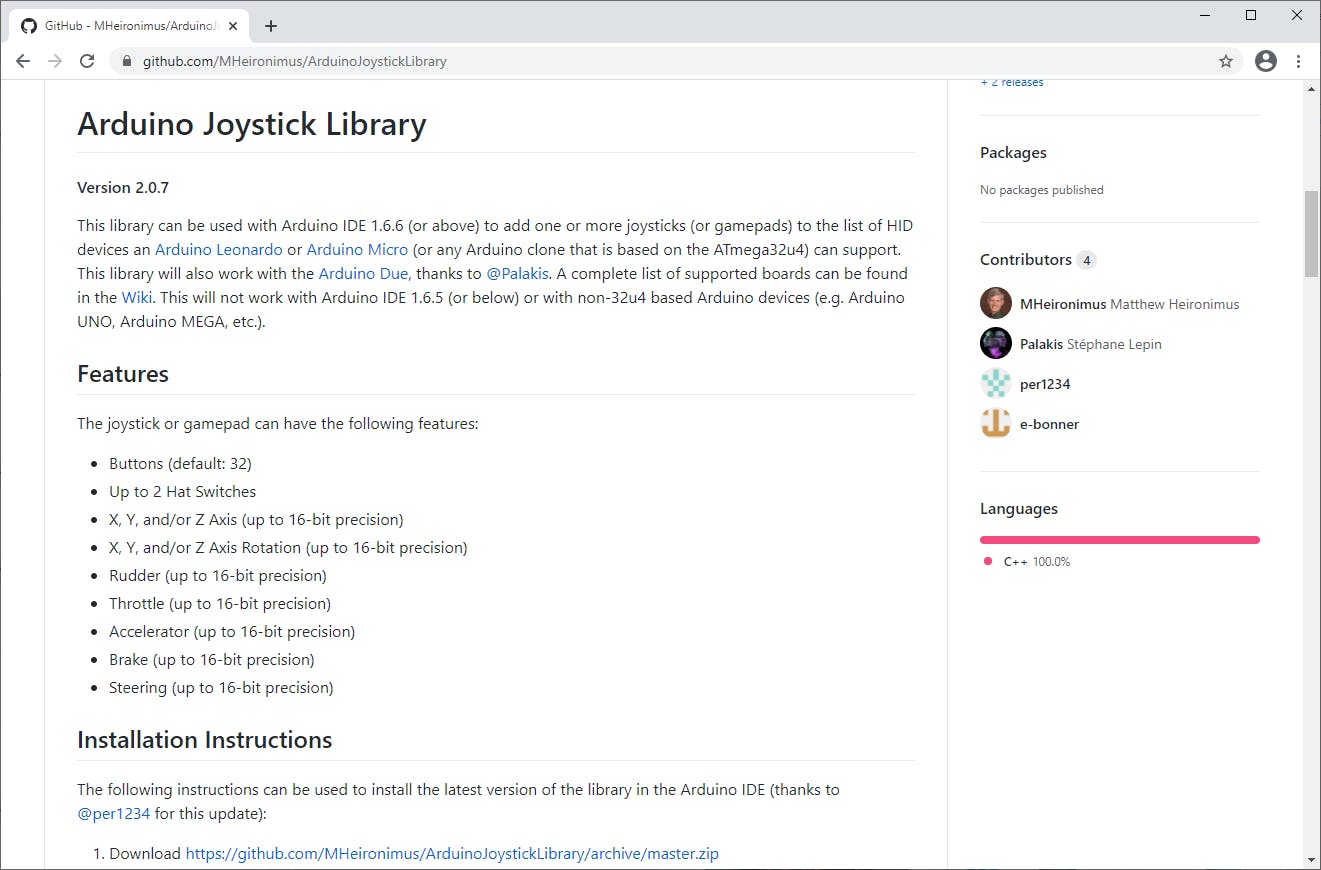Click in the address bar URL field
Screen dimensions: 1321x870
pos(600,61)
